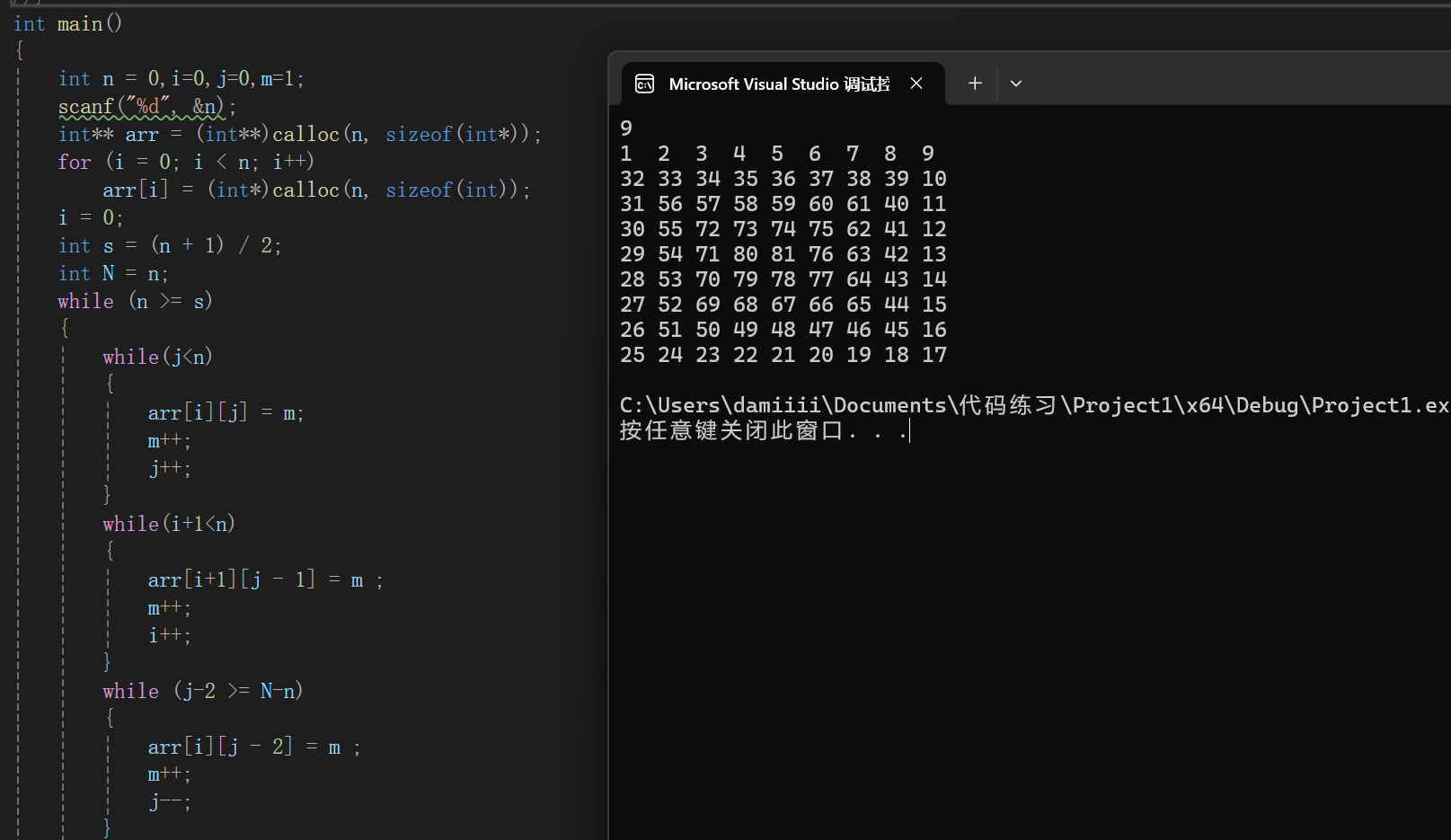Click the 'j--;' statement line
Viewport: 1451px width, 840px height.
point(170,803)
